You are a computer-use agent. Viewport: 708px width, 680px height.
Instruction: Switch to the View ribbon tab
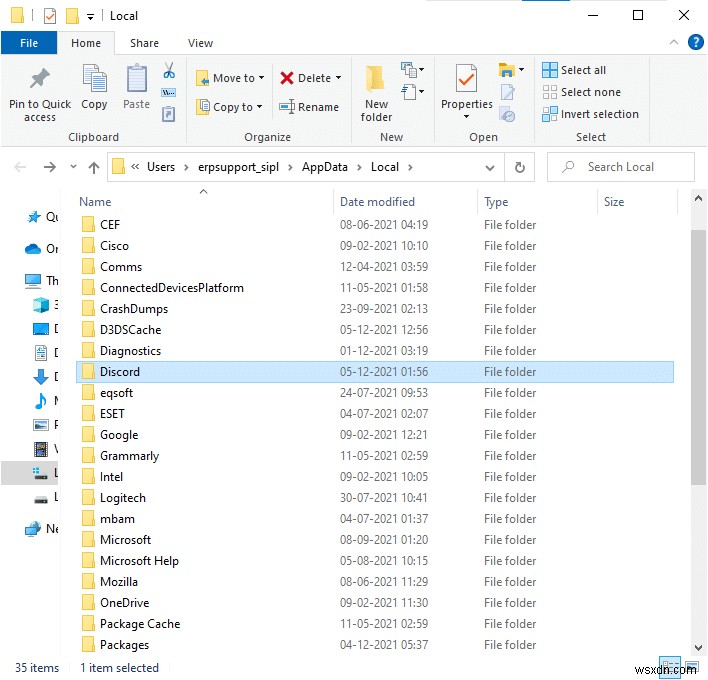click(x=200, y=43)
